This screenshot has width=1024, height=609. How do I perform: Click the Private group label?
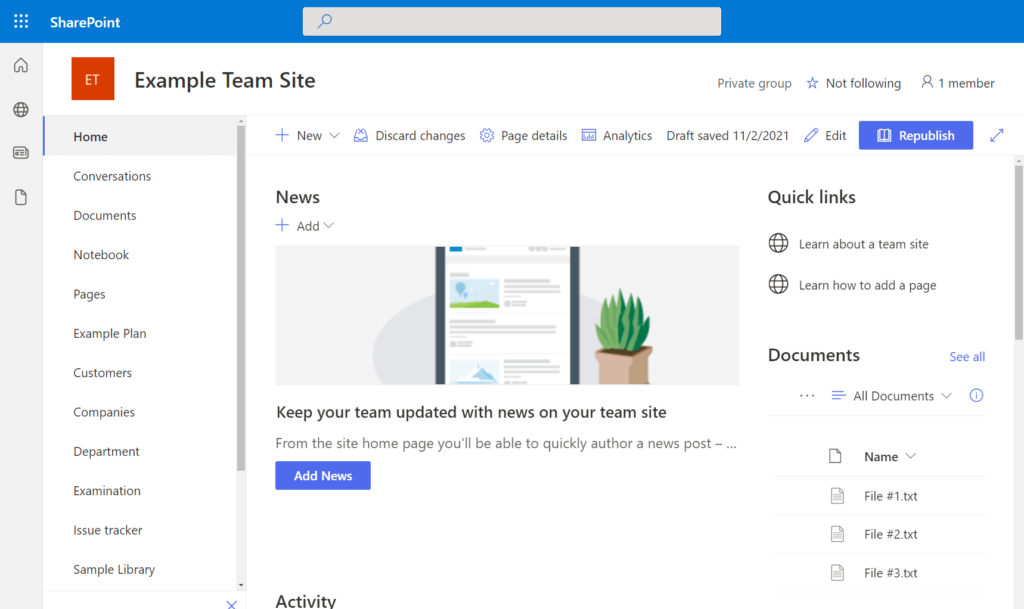pos(754,83)
